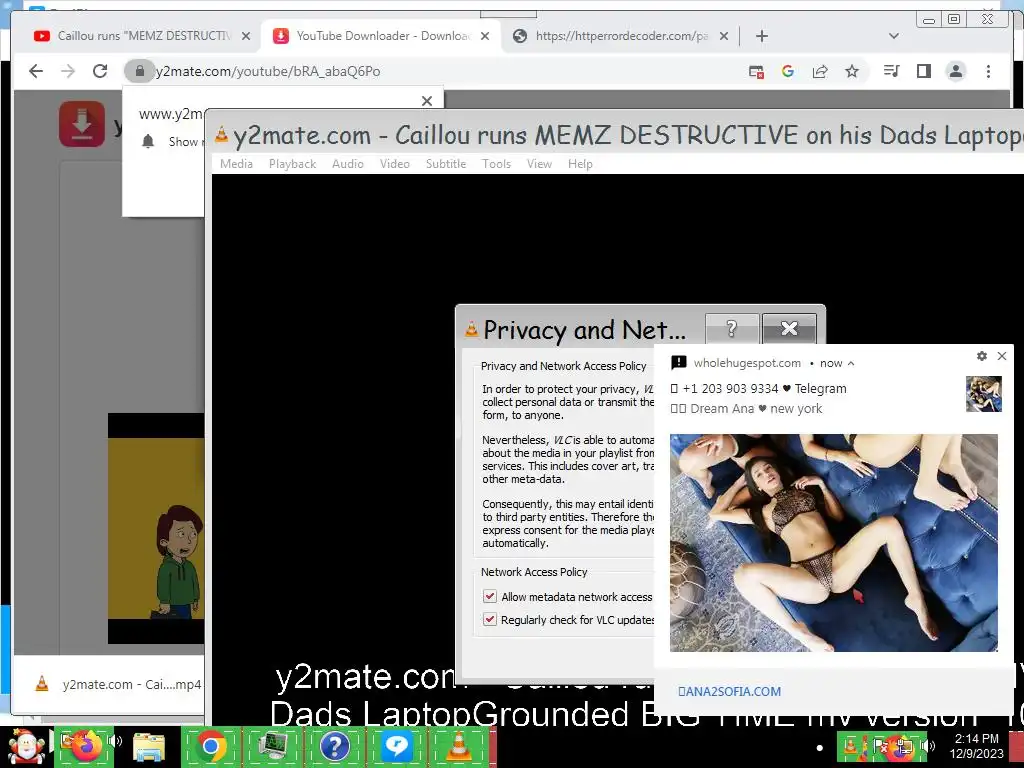Open wholehugespot notification settings gear

coord(982,356)
